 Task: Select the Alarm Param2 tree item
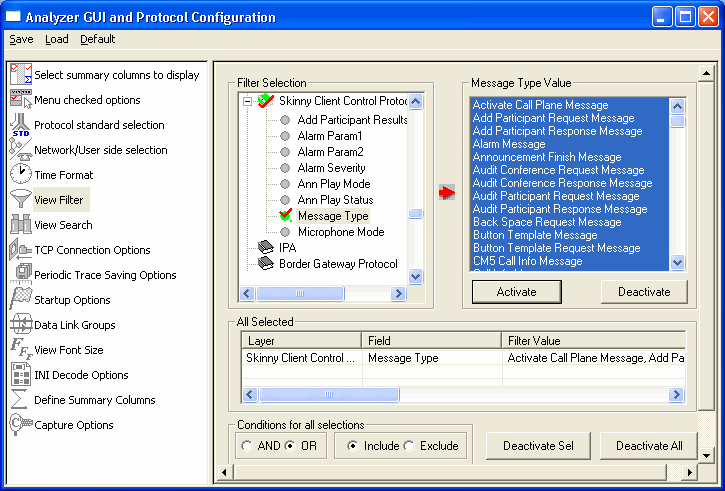[x=330, y=152]
